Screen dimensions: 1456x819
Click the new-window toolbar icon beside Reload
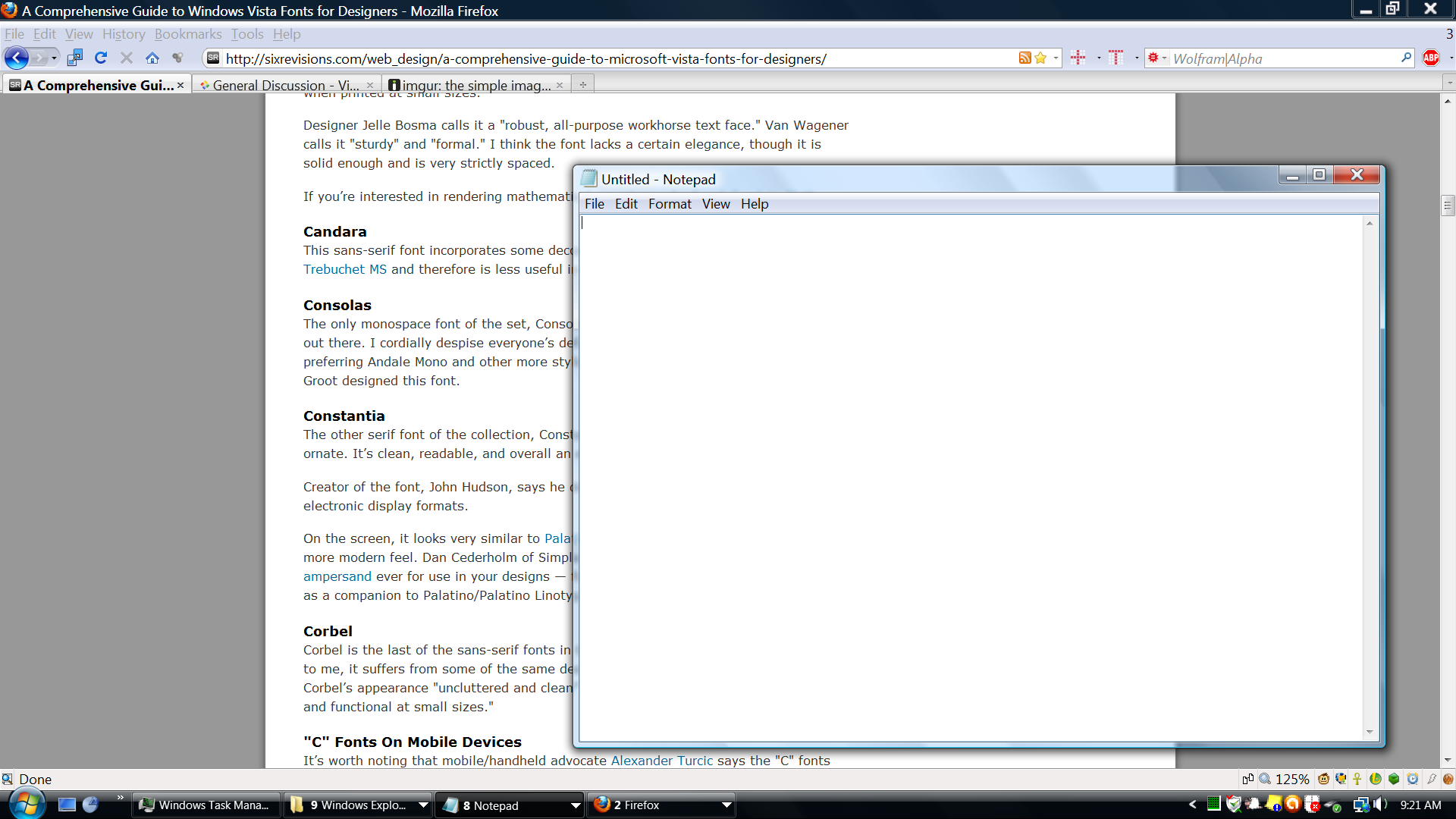click(x=74, y=58)
